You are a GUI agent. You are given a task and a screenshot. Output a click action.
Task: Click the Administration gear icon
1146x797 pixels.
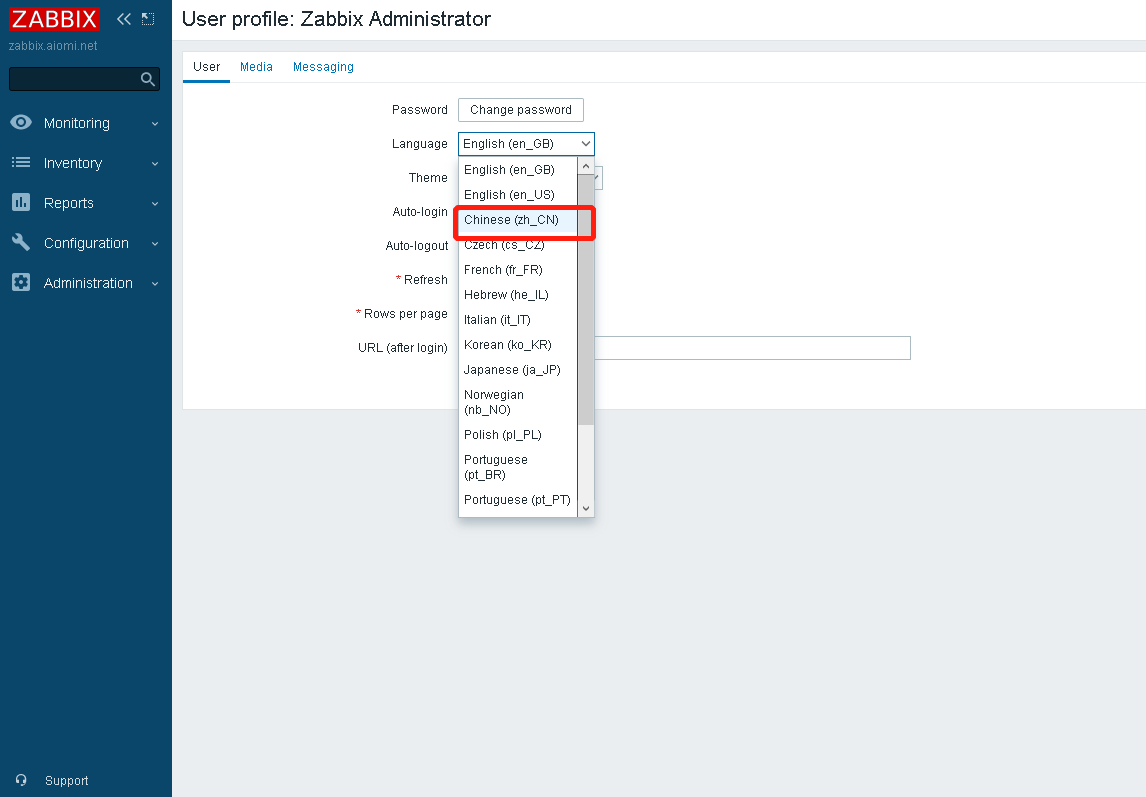tap(21, 283)
